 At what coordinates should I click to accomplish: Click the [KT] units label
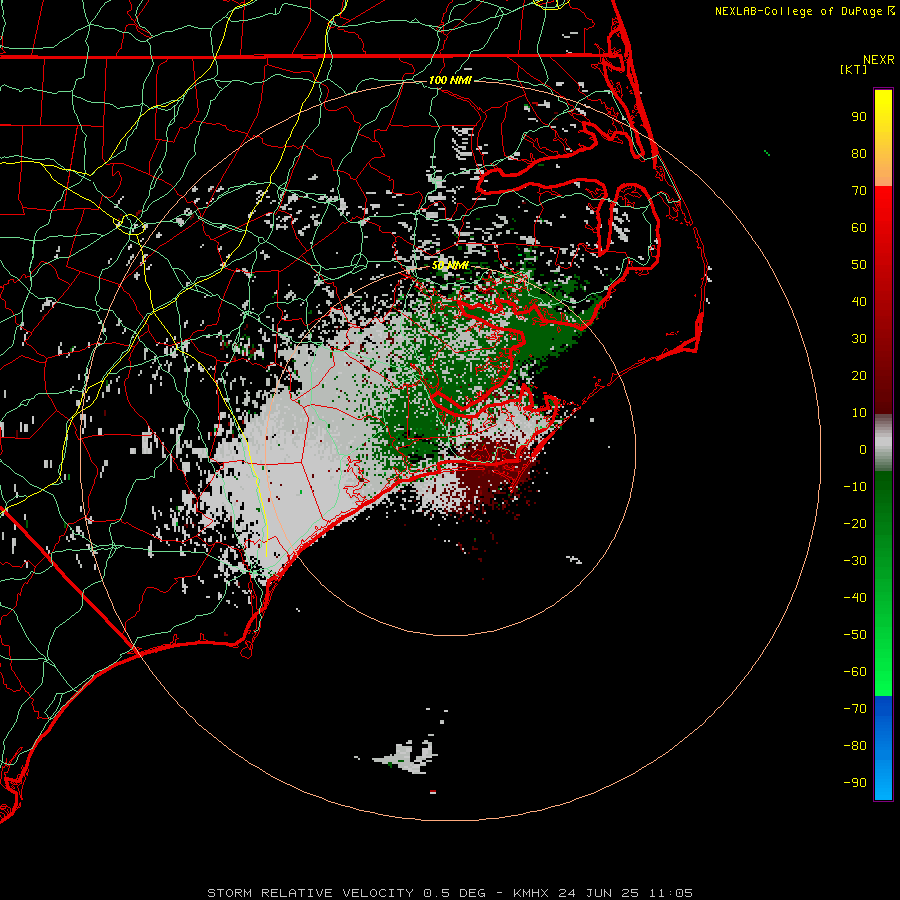pos(854,69)
